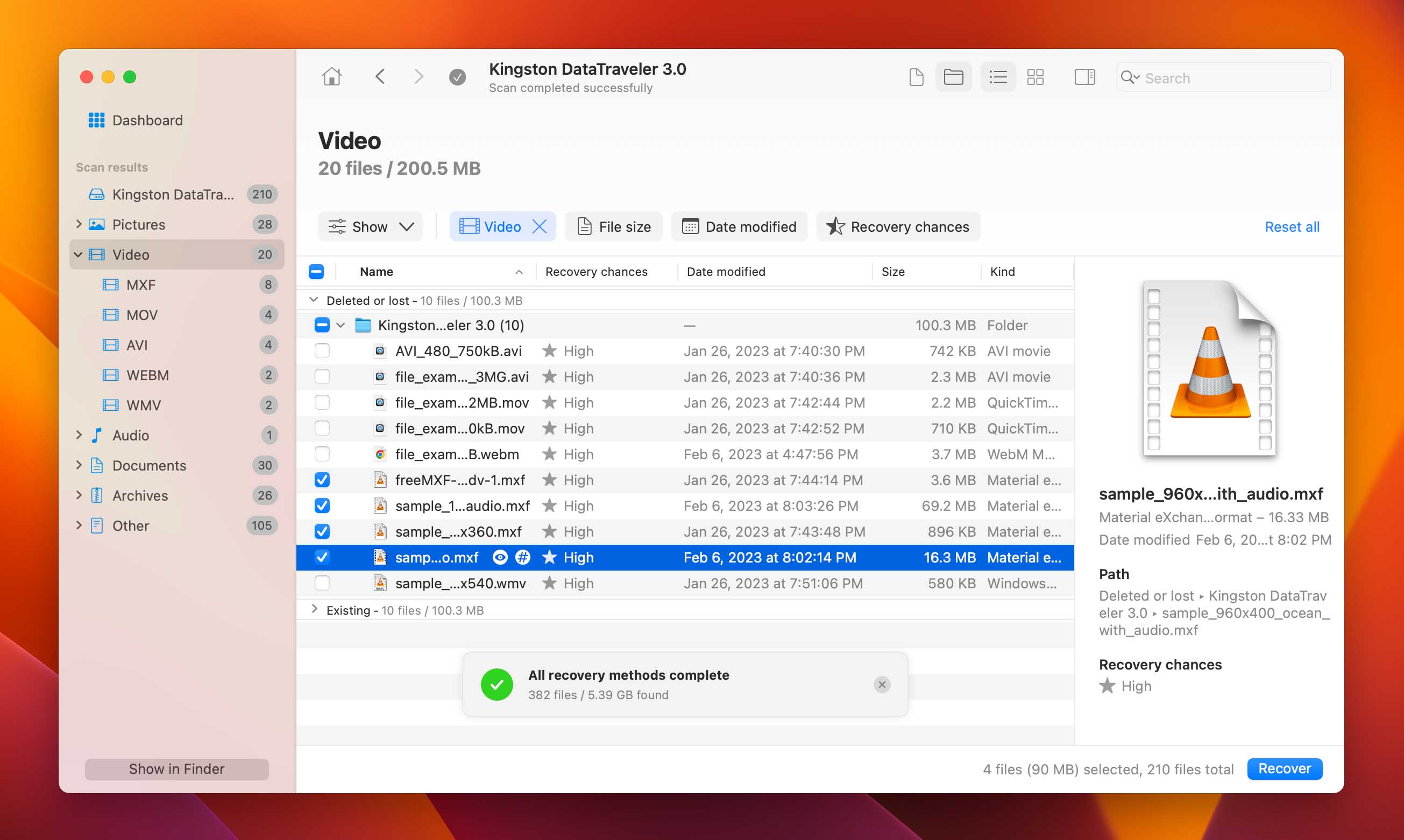The height and width of the screenshot is (840, 1404).
Task: Switch to the file view icon
Action: tap(916, 77)
